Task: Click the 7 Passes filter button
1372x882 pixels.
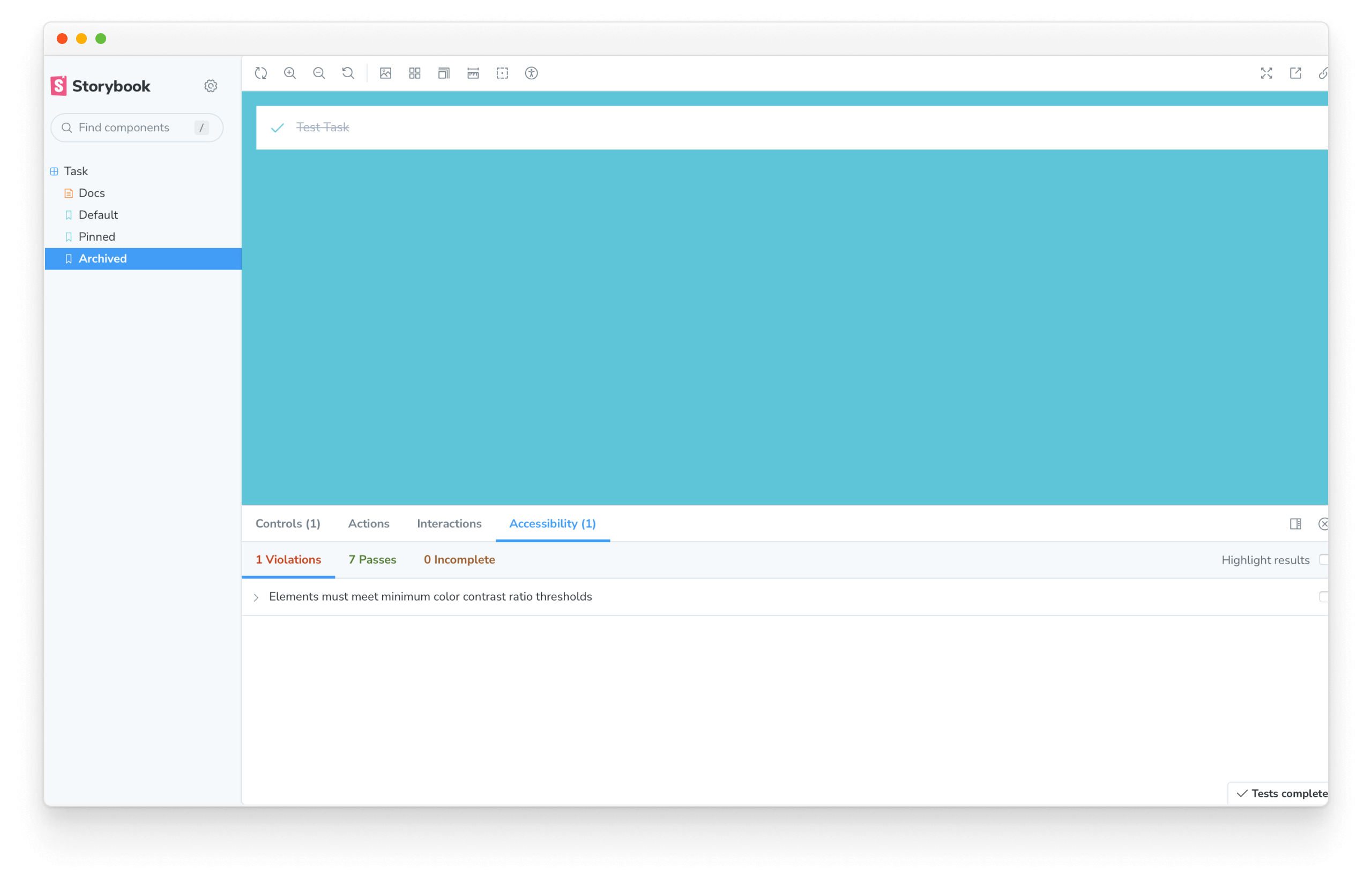Action: (372, 560)
